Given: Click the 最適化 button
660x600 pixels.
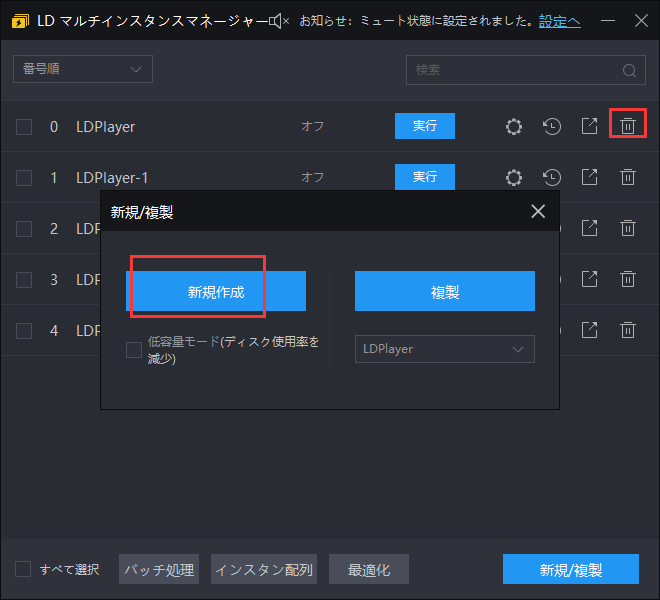Looking at the screenshot, I should (369, 569).
